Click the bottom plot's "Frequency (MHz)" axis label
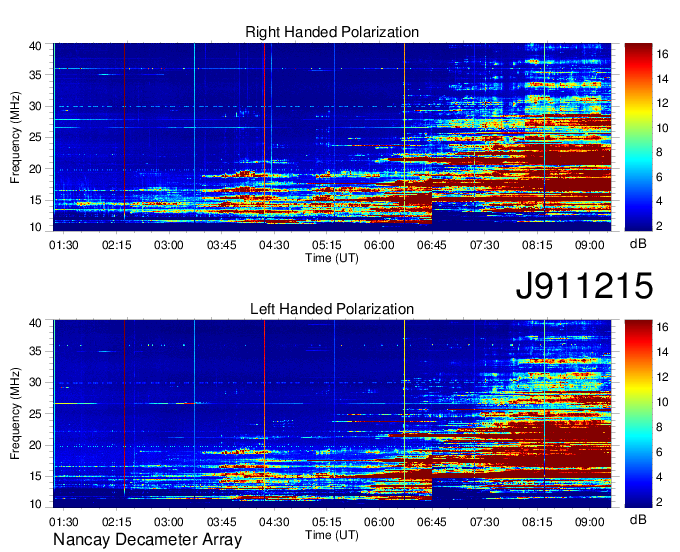680x552 pixels. click(x=15, y=414)
